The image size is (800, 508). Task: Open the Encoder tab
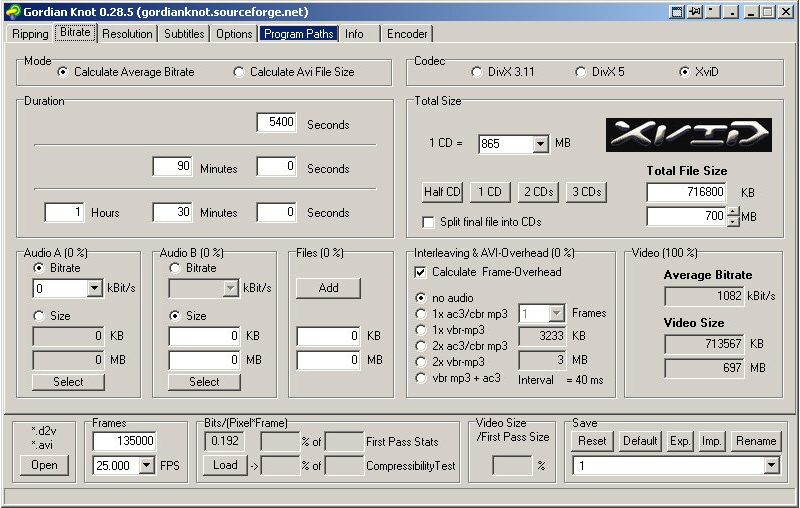[407, 34]
